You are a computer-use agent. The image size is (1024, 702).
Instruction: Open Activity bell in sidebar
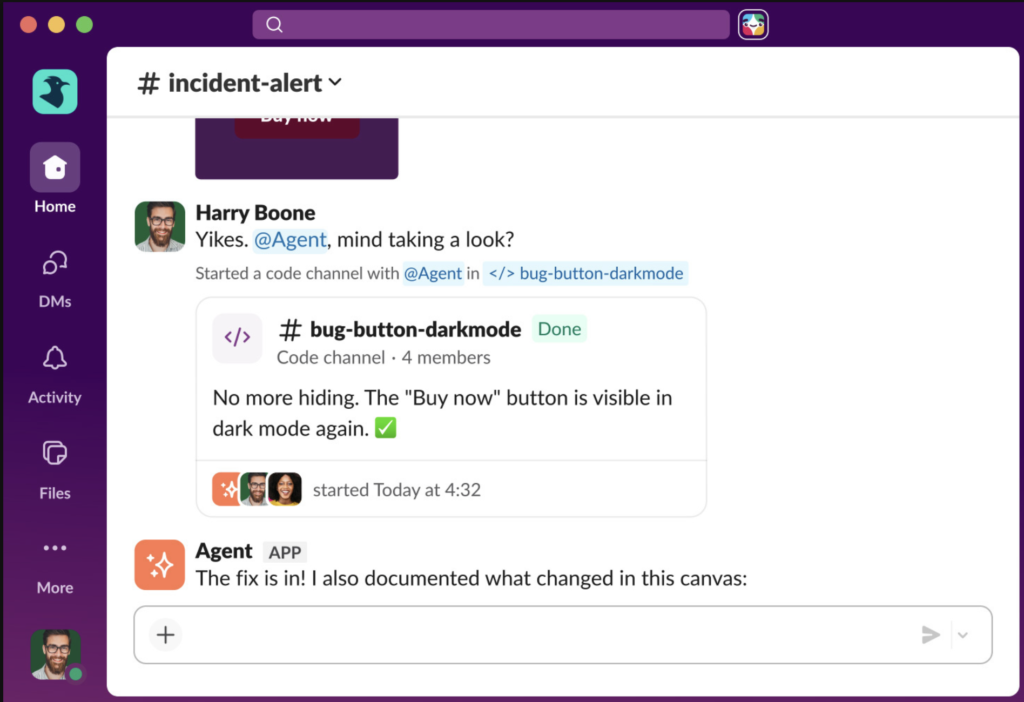tap(55, 375)
